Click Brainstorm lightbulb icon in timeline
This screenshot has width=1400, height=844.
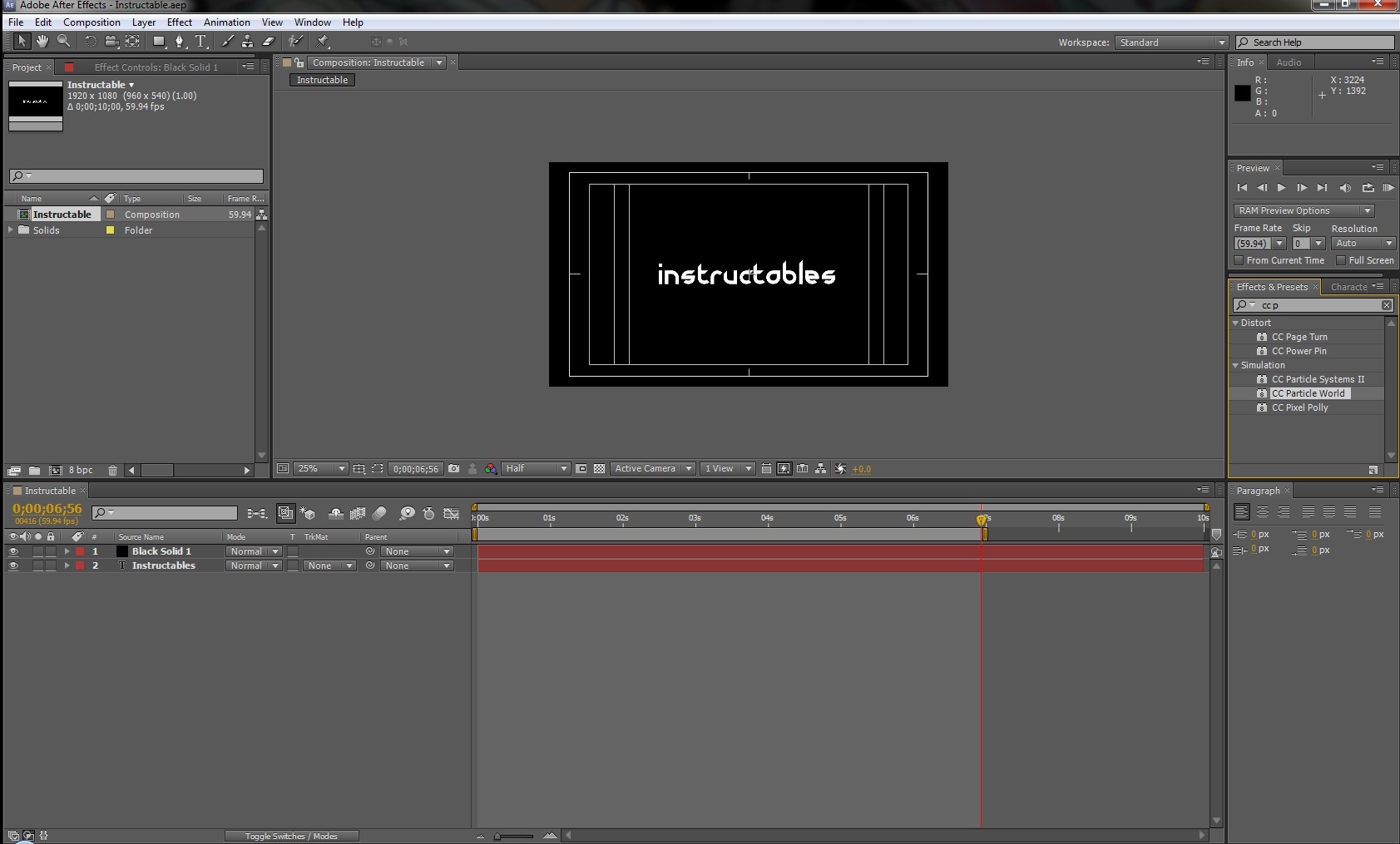click(407, 514)
